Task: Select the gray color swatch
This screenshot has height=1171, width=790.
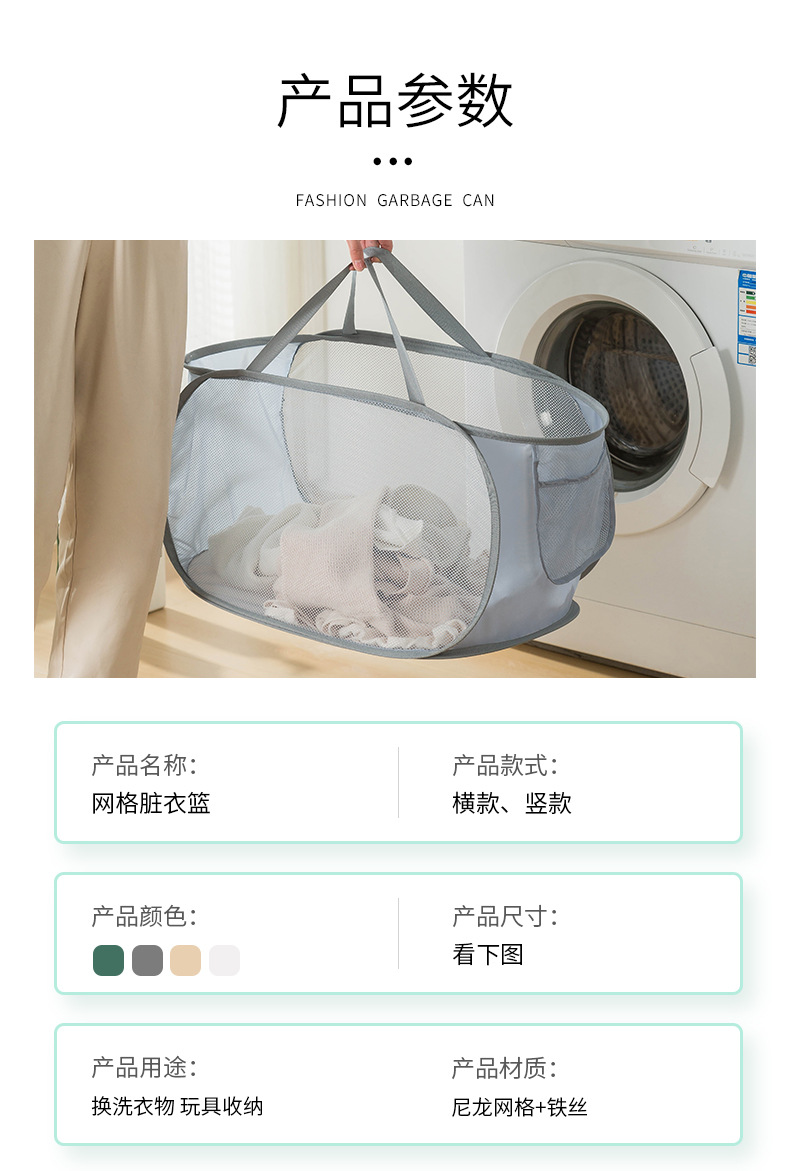Action: (x=147, y=960)
